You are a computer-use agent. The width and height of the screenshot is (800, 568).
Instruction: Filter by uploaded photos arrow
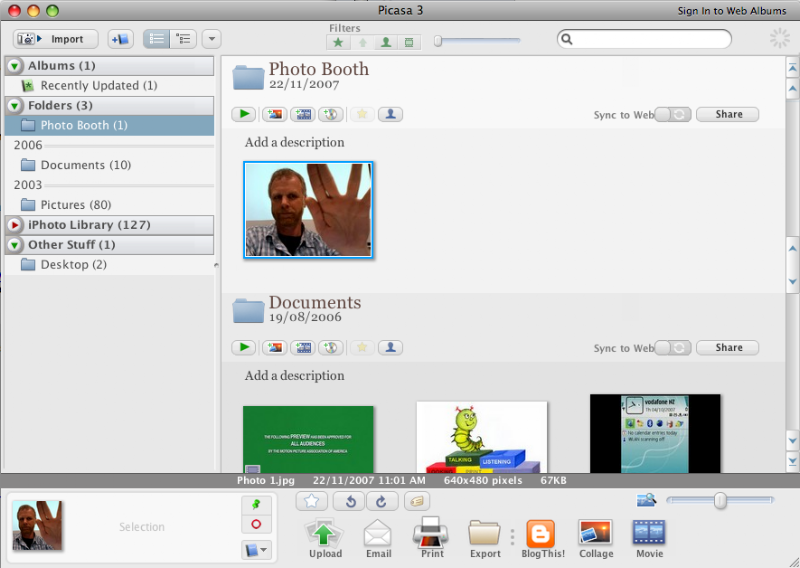click(x=363, y=42)
